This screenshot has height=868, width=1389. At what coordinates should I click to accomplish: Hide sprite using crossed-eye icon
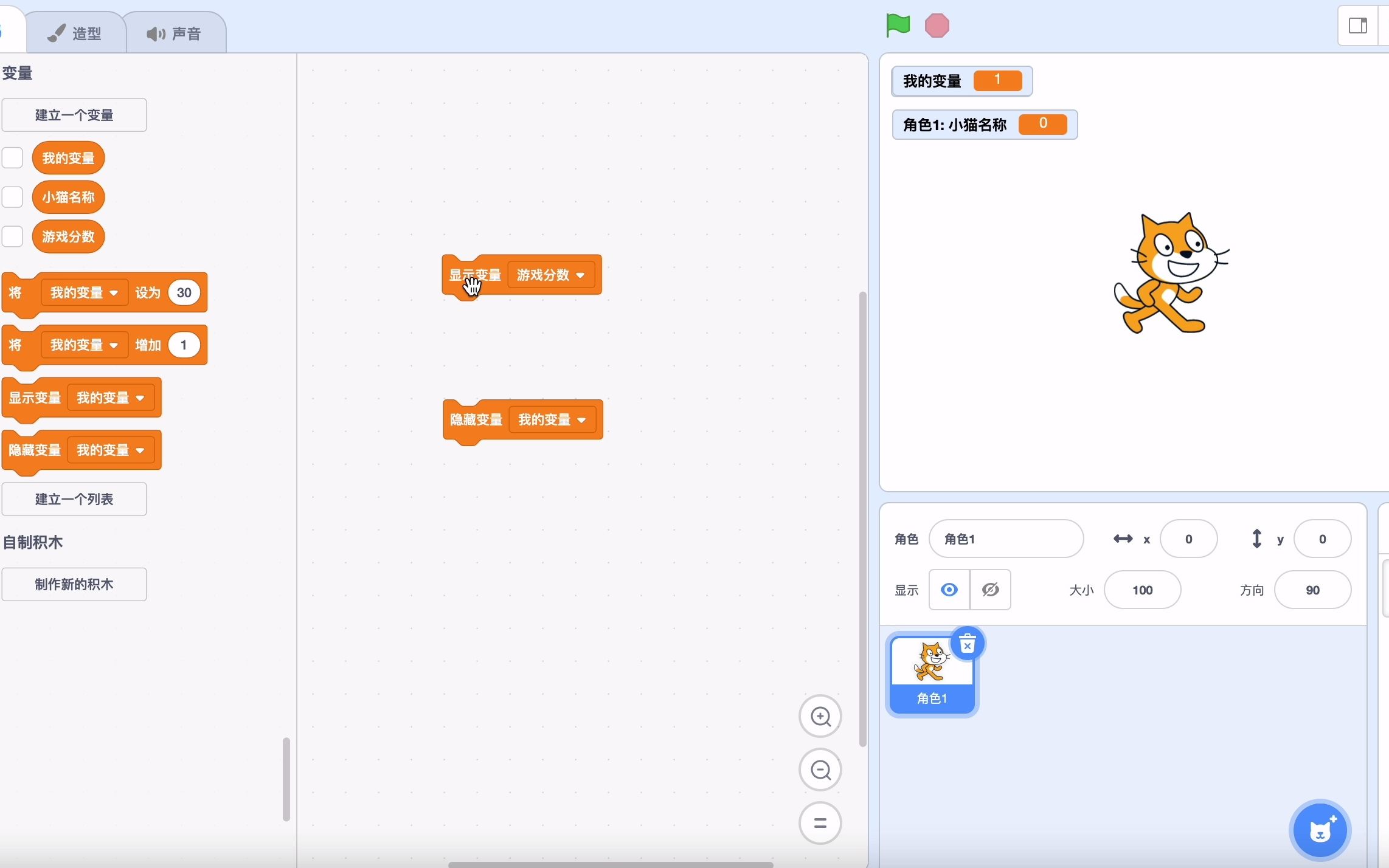(990, 590)
